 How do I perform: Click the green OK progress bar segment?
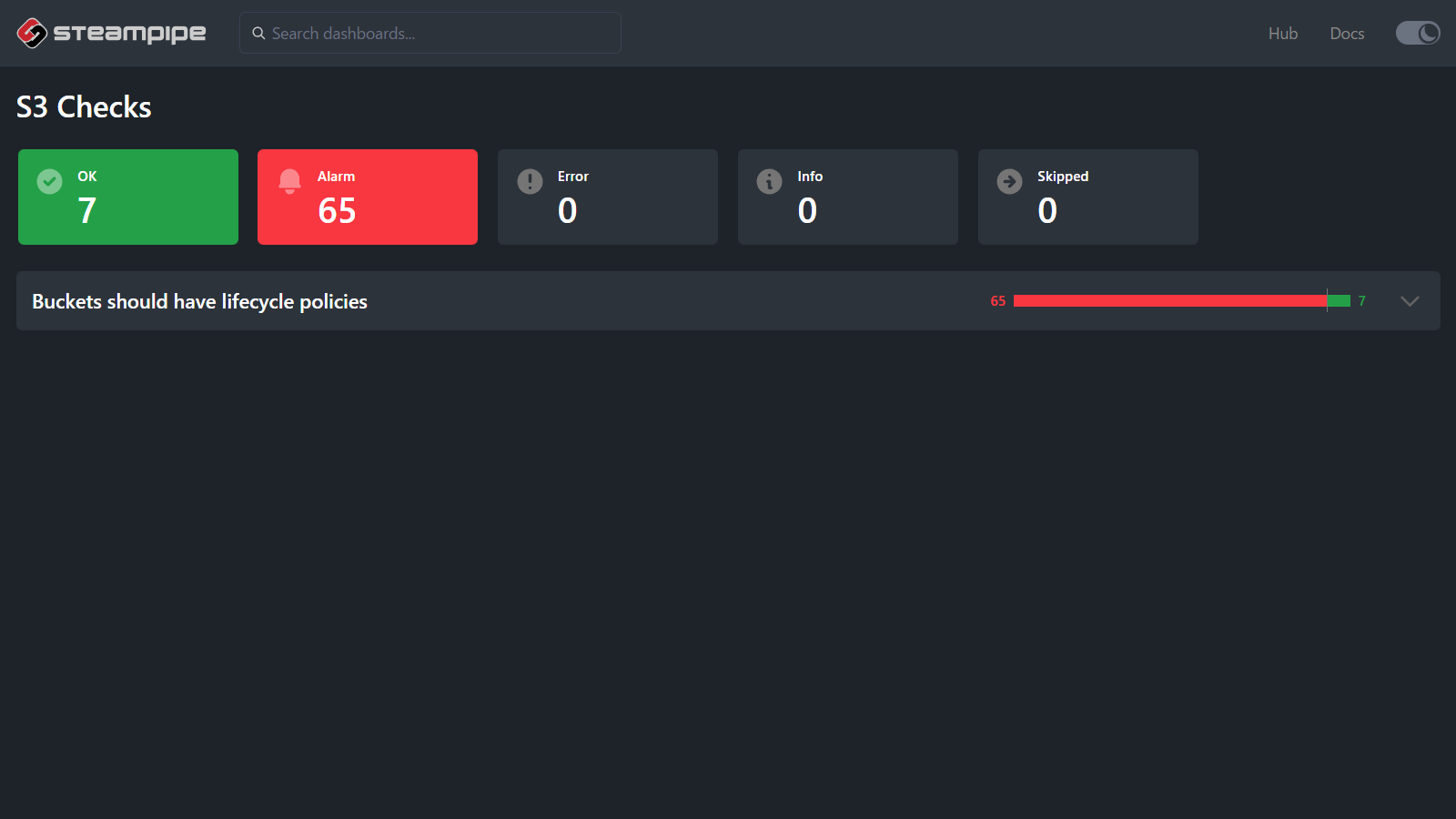pos(1339,301)
